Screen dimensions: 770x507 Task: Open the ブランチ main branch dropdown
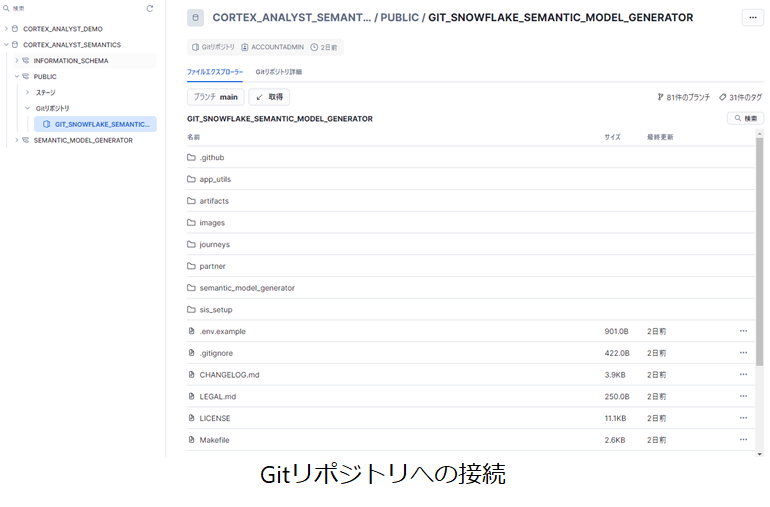tap(215, 97)
